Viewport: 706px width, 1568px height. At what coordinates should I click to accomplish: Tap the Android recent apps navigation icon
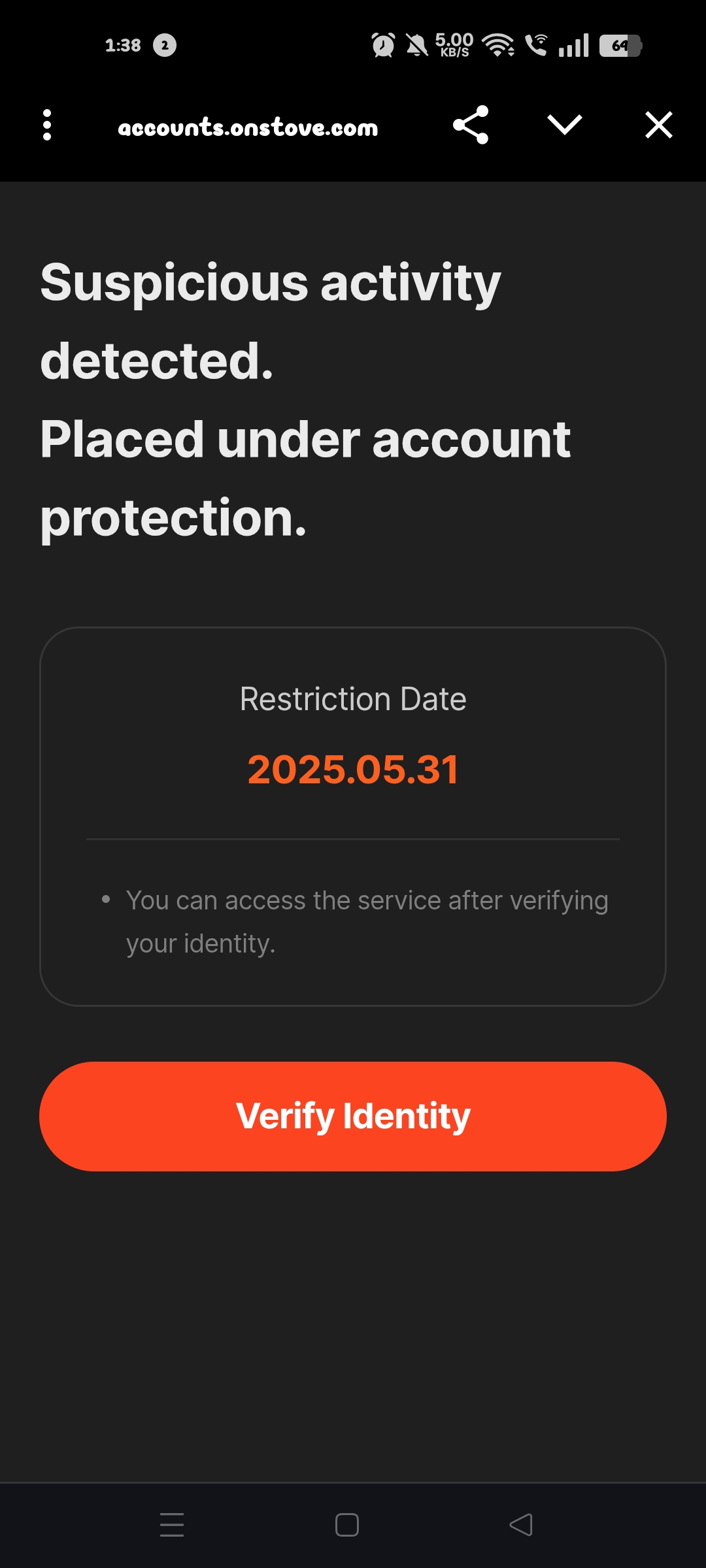(x=172, y=1525)
